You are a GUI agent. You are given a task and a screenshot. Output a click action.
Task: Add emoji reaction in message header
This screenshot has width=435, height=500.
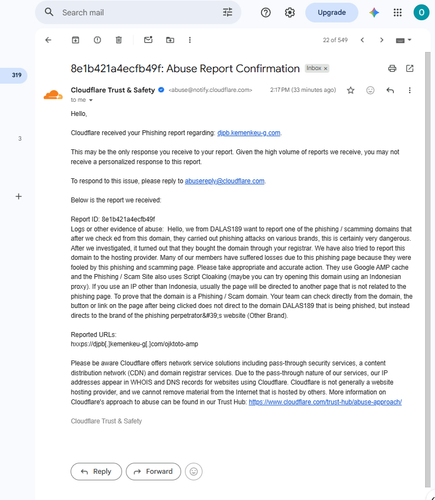(x=370, y=90)
